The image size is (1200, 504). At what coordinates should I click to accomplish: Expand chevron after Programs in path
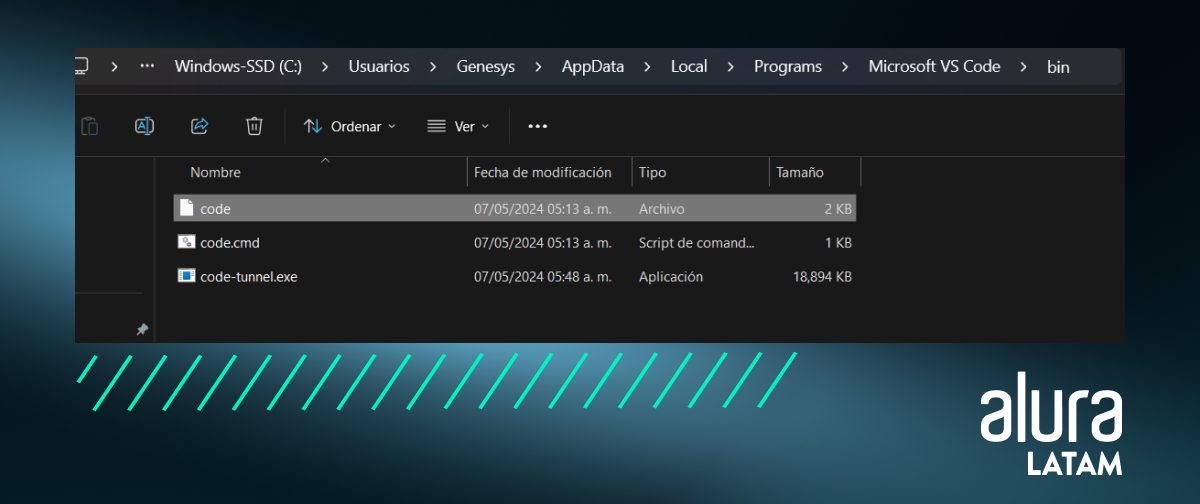[845, 67]
